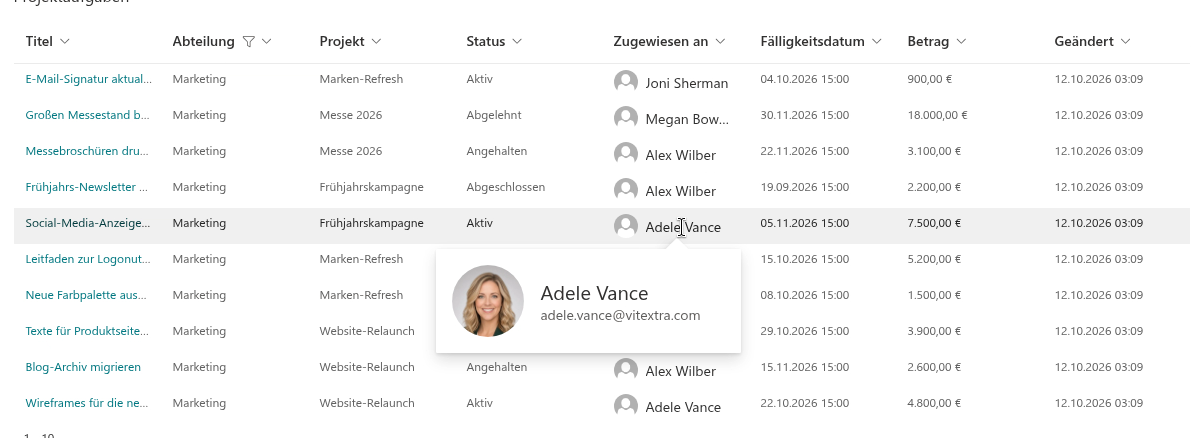The image size is (1200, 438).
Task: Click due date 08.10.2026 15:00
Action: pyautogui.click(x=805, y=295)
